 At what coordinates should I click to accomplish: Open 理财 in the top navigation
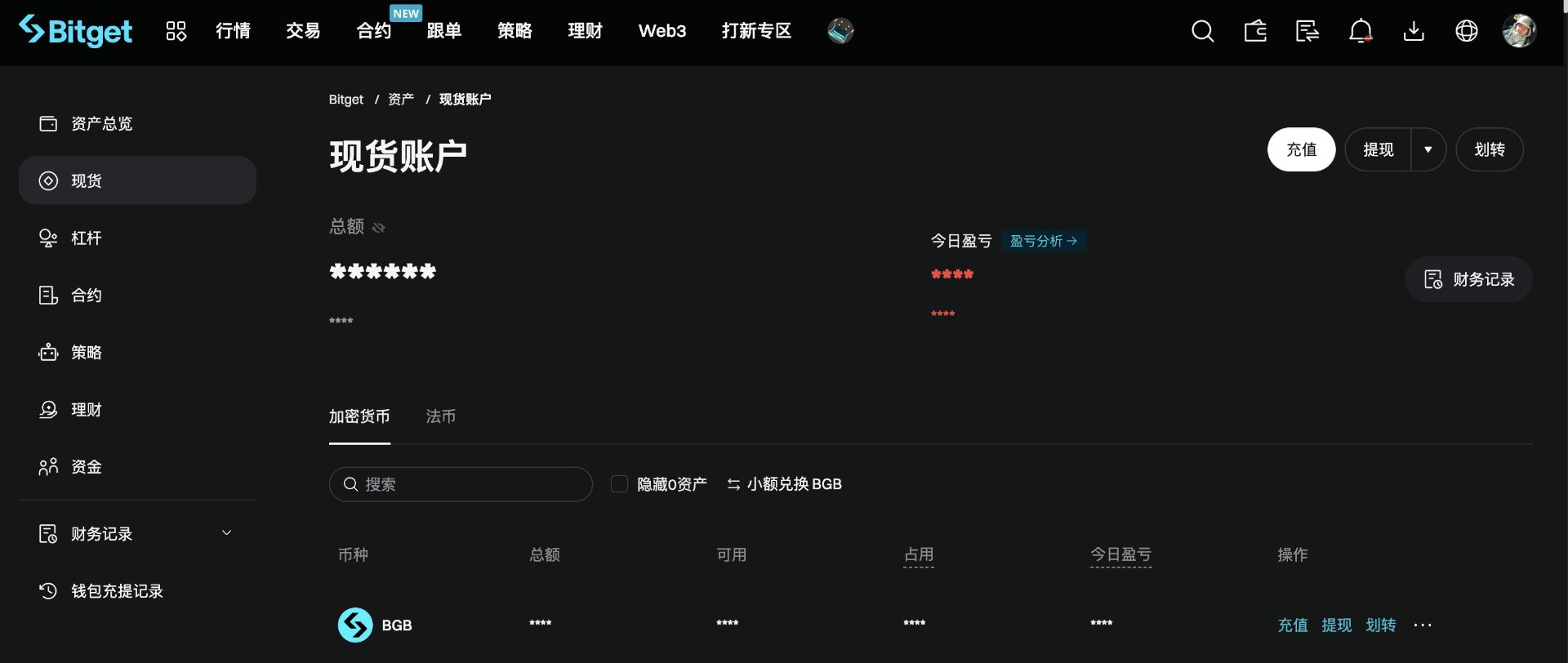click(x=585, y=31)
